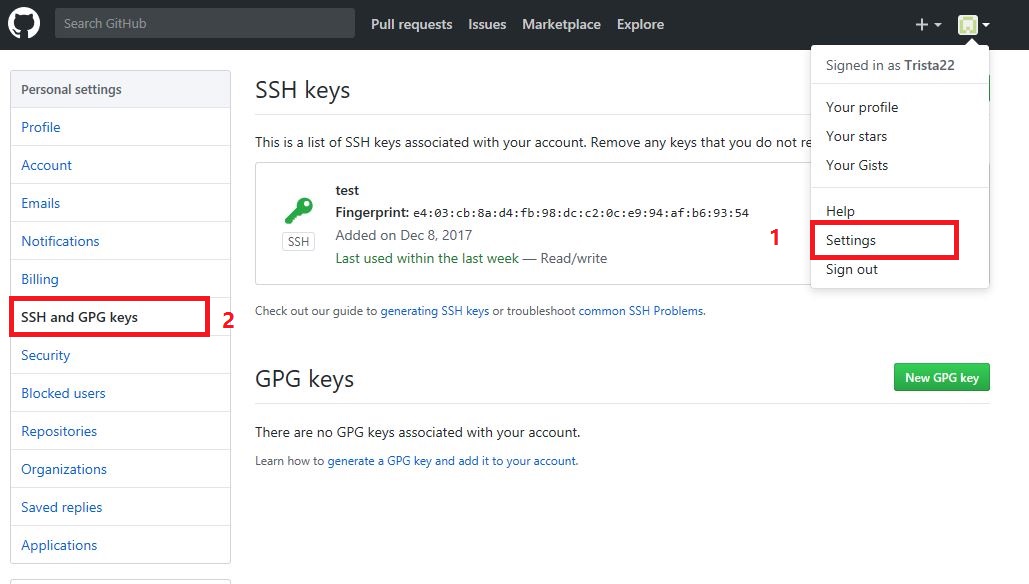The image size is (1029, 584).
Task: Select Your Gists from user menu
Action: click(x=900, y=165)
